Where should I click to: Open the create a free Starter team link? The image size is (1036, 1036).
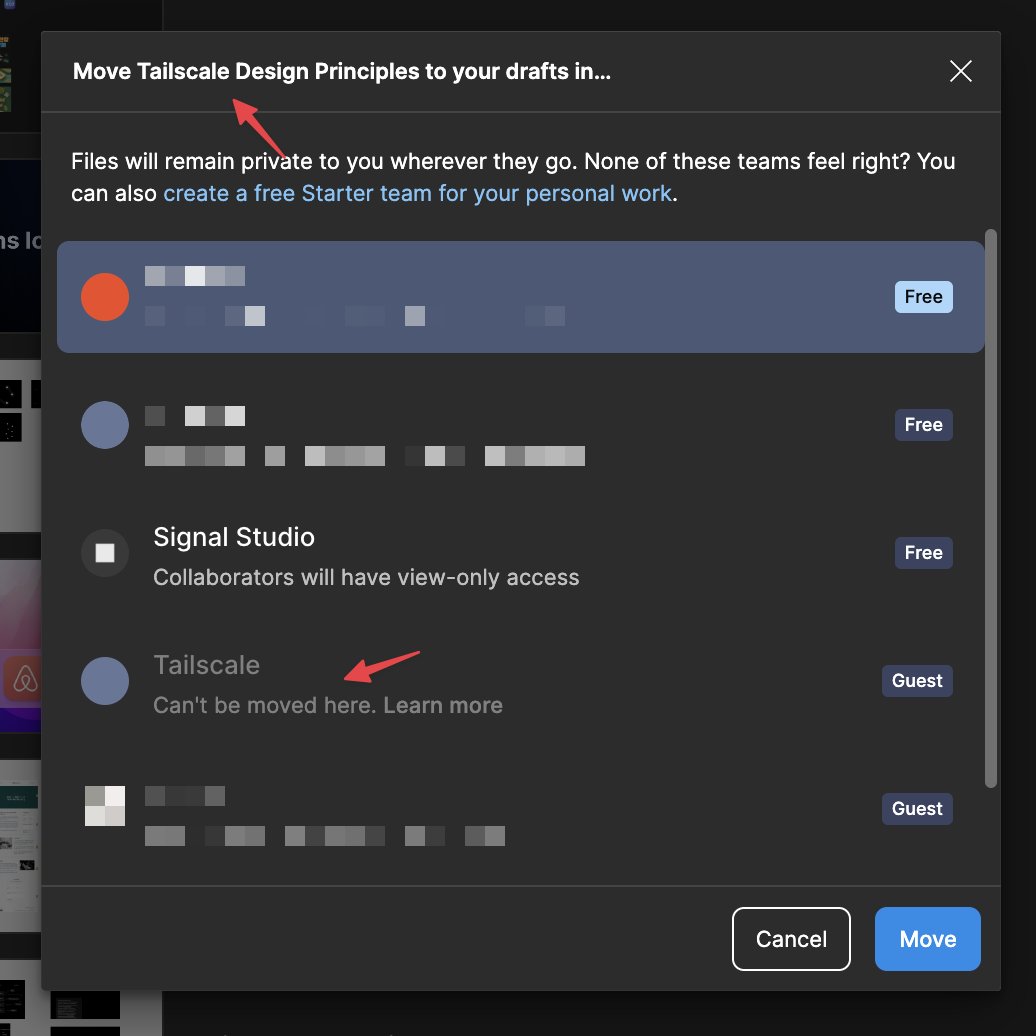pos(418,193)
